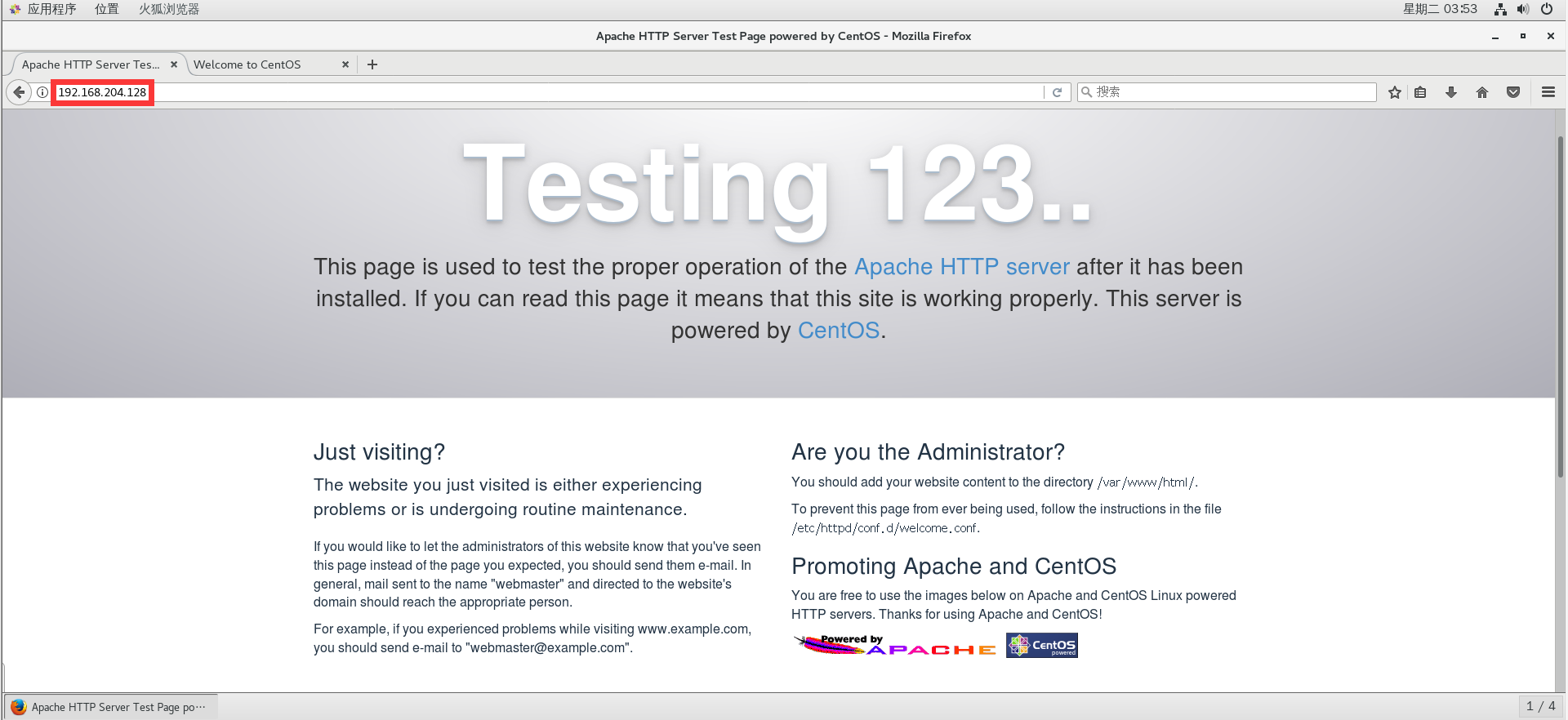Screen dimensions: 1568x720
Task: Bookmark this page with the star icon
Action: pyautogui.click(x=1395, y=92)
